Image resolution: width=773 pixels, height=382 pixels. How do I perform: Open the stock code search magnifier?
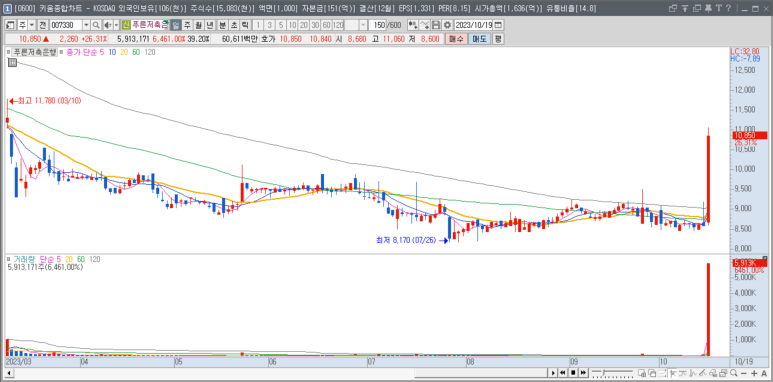96,25
